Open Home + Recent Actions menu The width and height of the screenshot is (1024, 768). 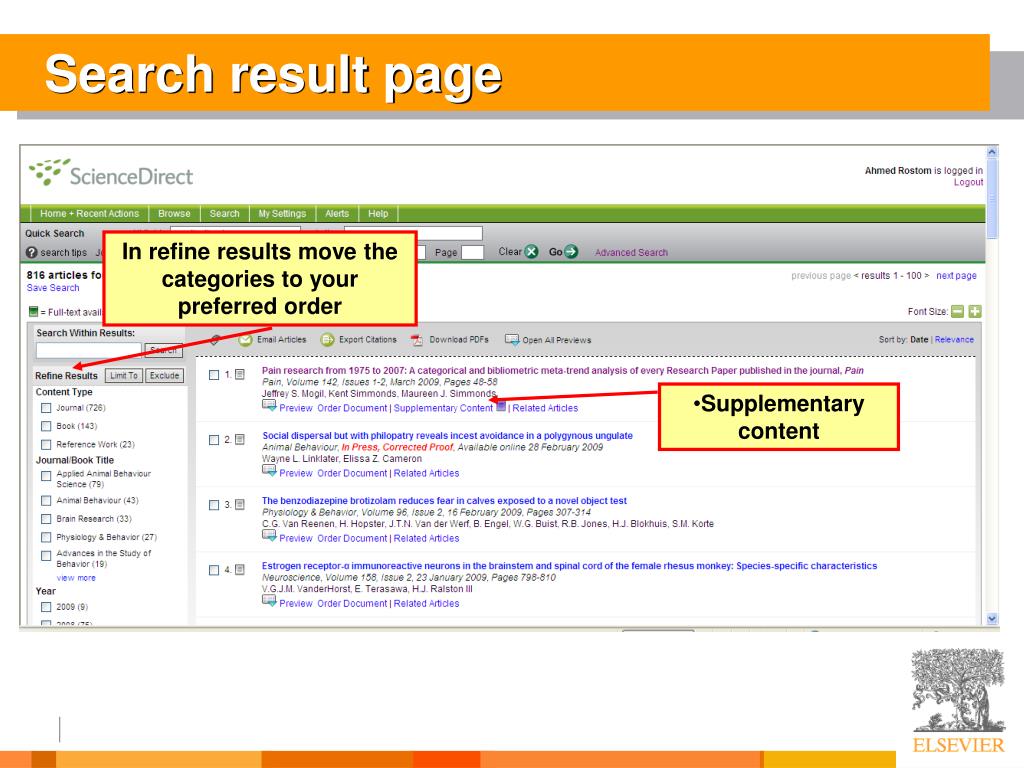(x=89, y=214)
